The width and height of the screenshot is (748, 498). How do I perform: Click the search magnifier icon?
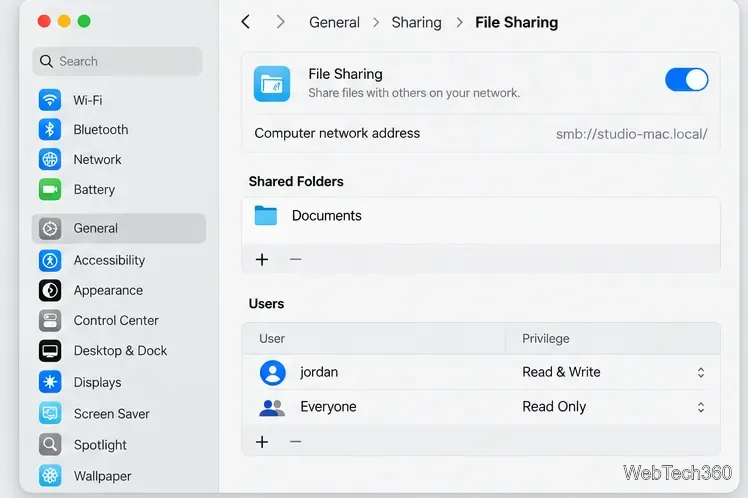[x=46, y=61]
